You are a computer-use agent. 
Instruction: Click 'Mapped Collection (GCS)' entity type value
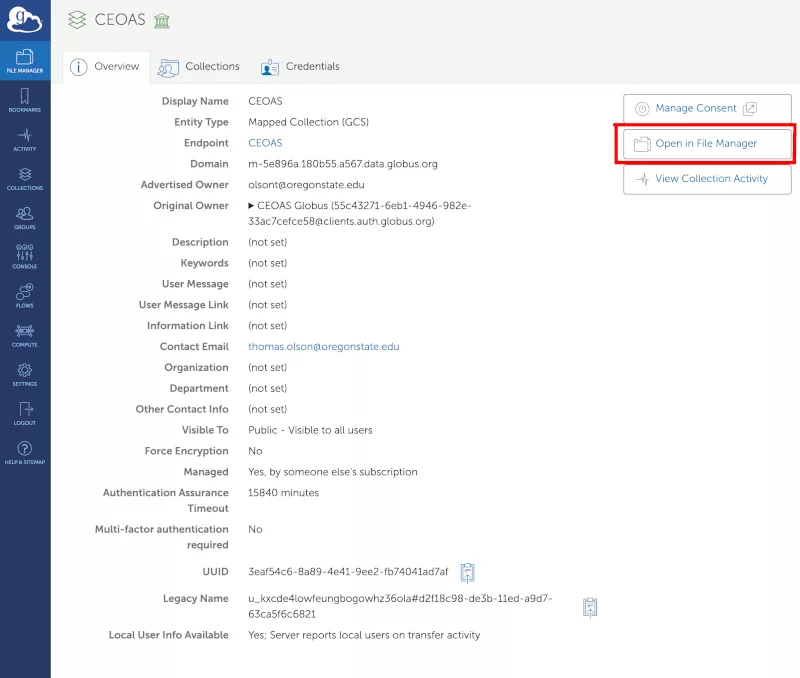click(308, 122)
